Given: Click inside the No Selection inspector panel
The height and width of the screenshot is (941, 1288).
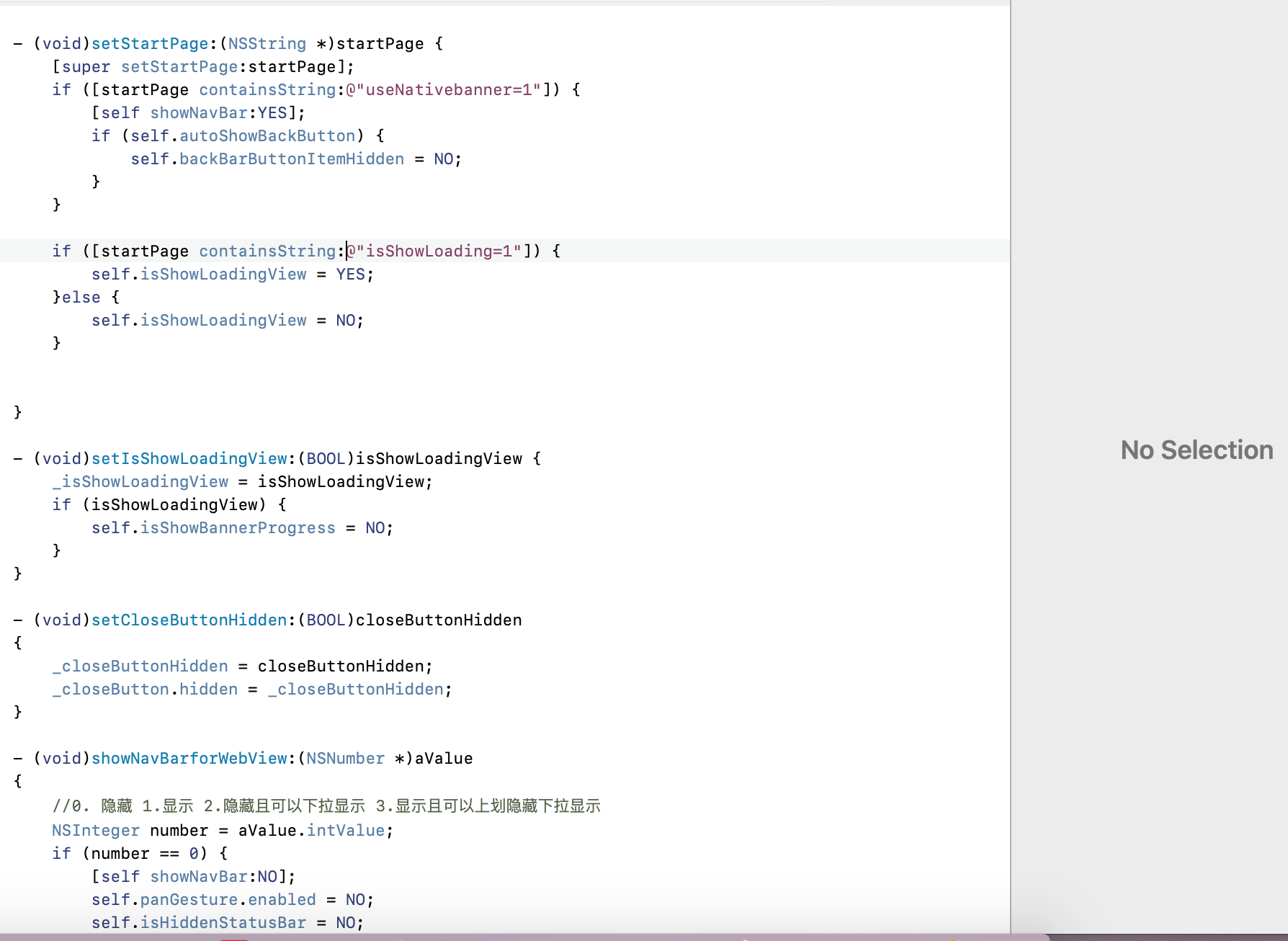Looking at the screenshot, I should (x=1196, y=450).
